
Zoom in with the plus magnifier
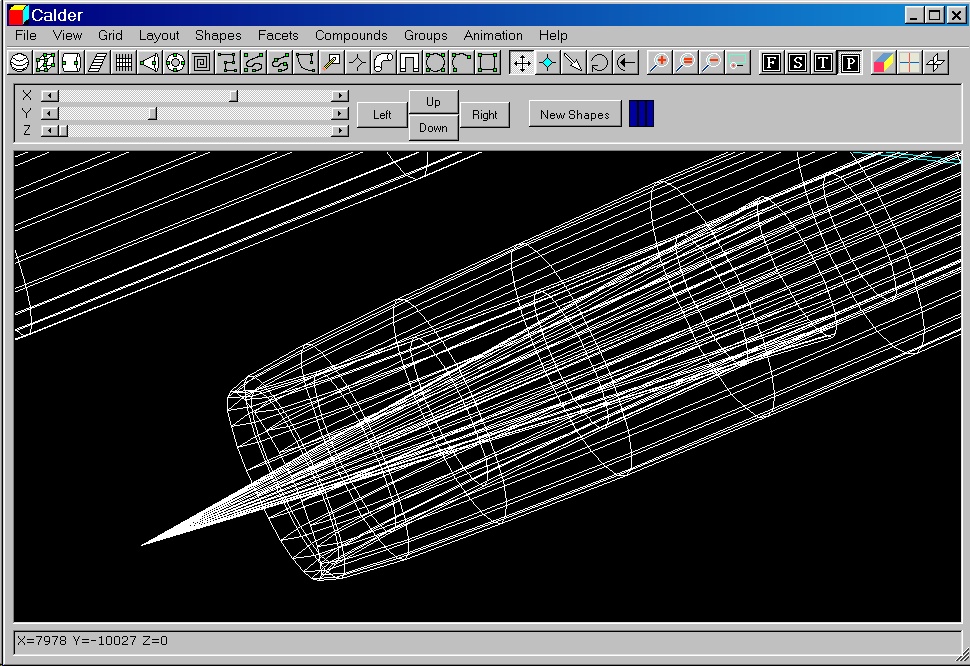click(659, 63)
